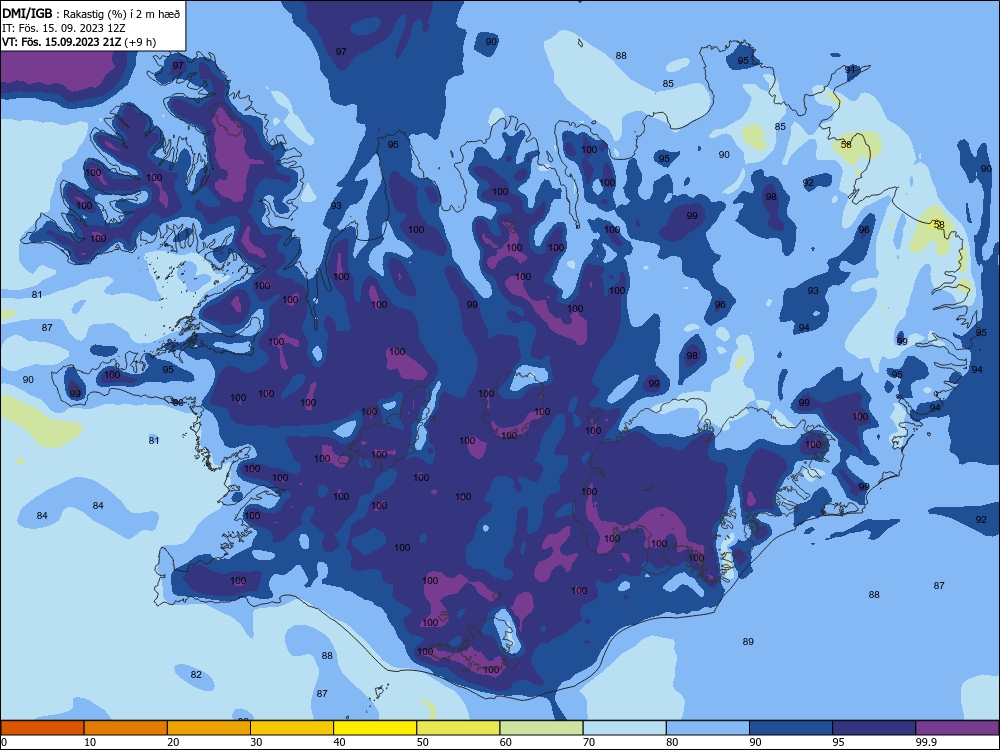Click the title text 'DMI/IGB : Rakastig (%) í 2 m hæð'
1000x750 pixels.
click(x=91, y=14)
